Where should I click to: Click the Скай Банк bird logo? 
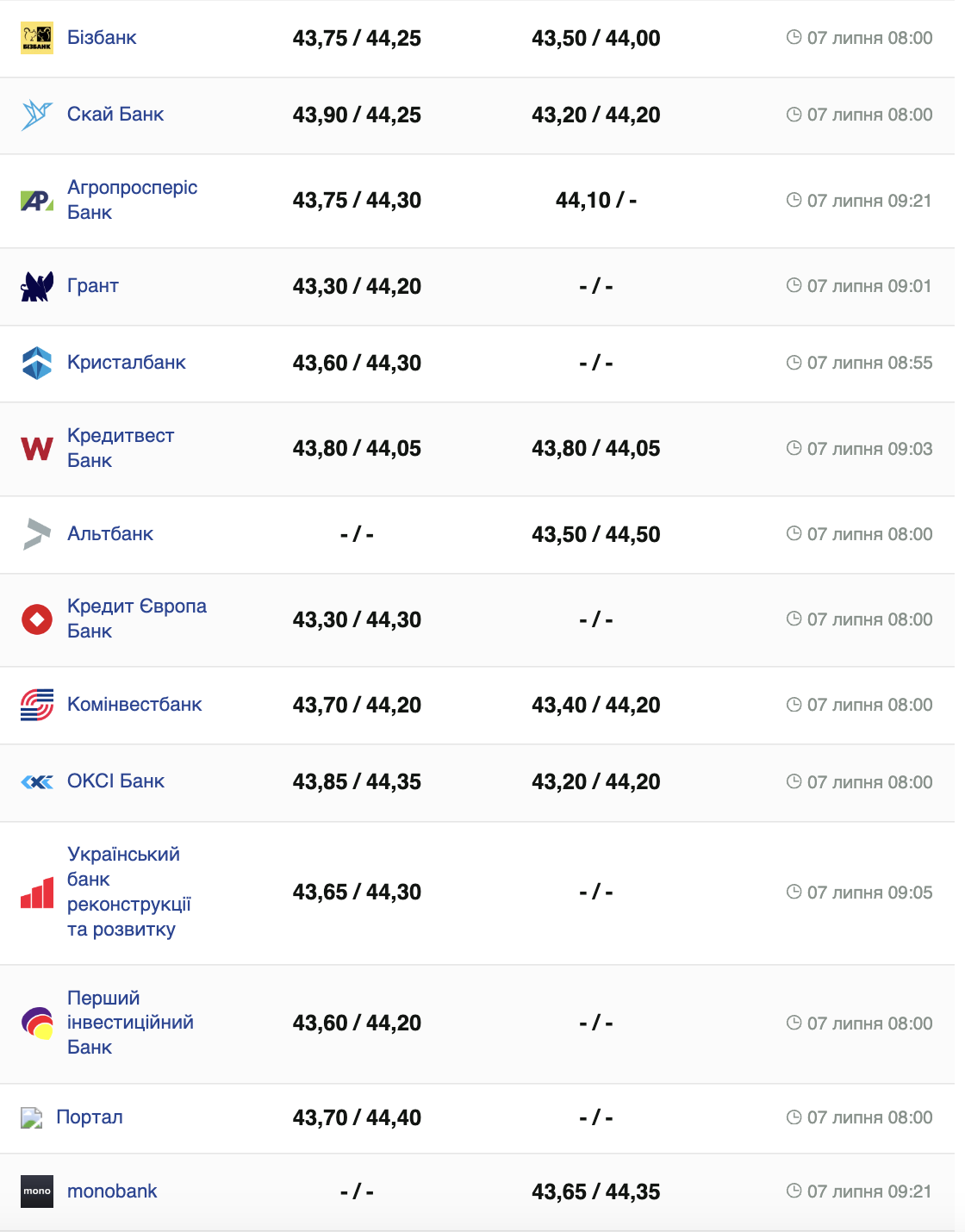tap(37, 115)
